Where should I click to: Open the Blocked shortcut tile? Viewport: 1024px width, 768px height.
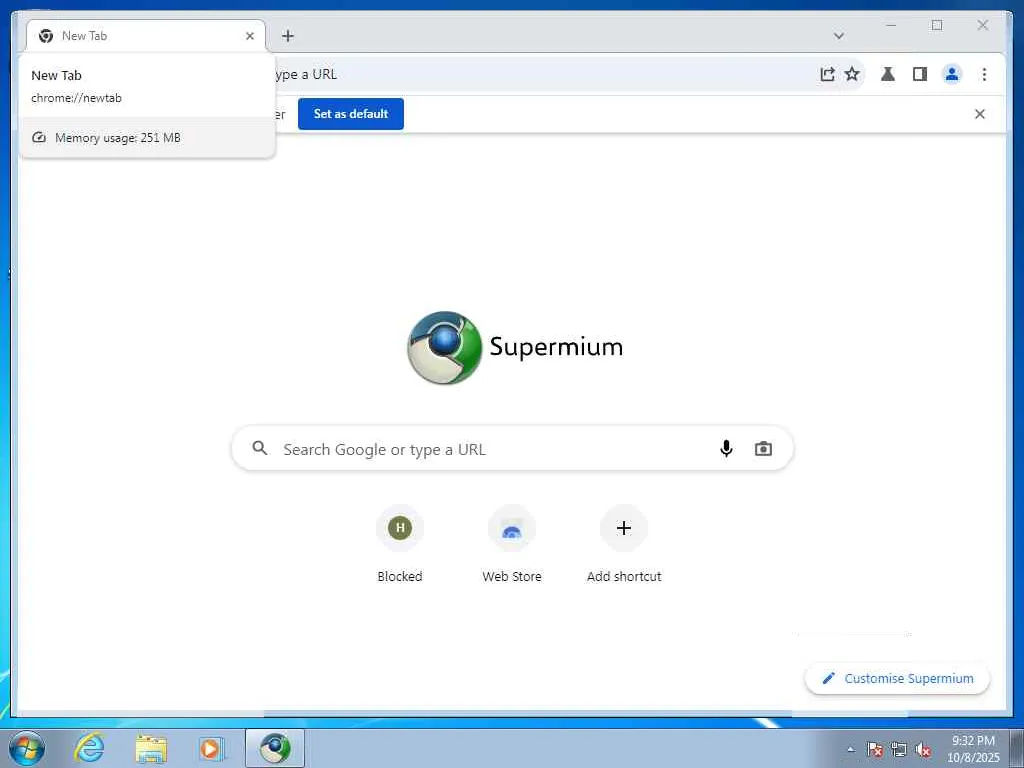click(x=400, y=544)
